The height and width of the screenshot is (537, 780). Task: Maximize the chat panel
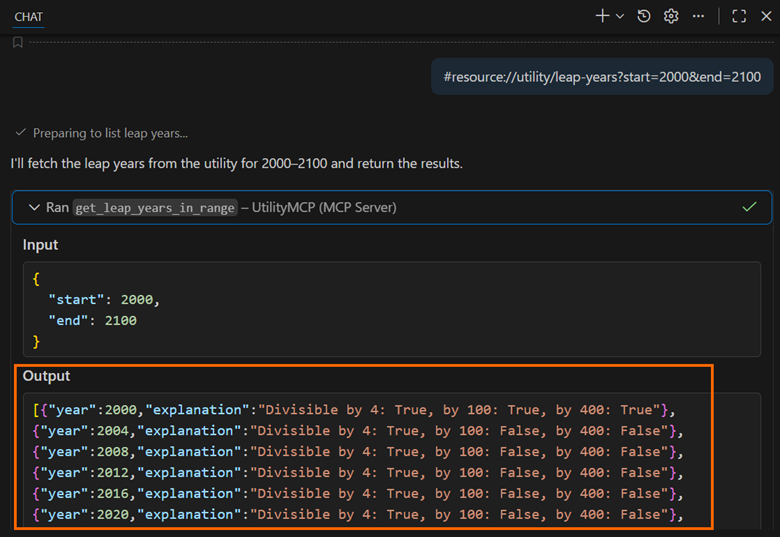pyautogui.click(x=739, y=16)
